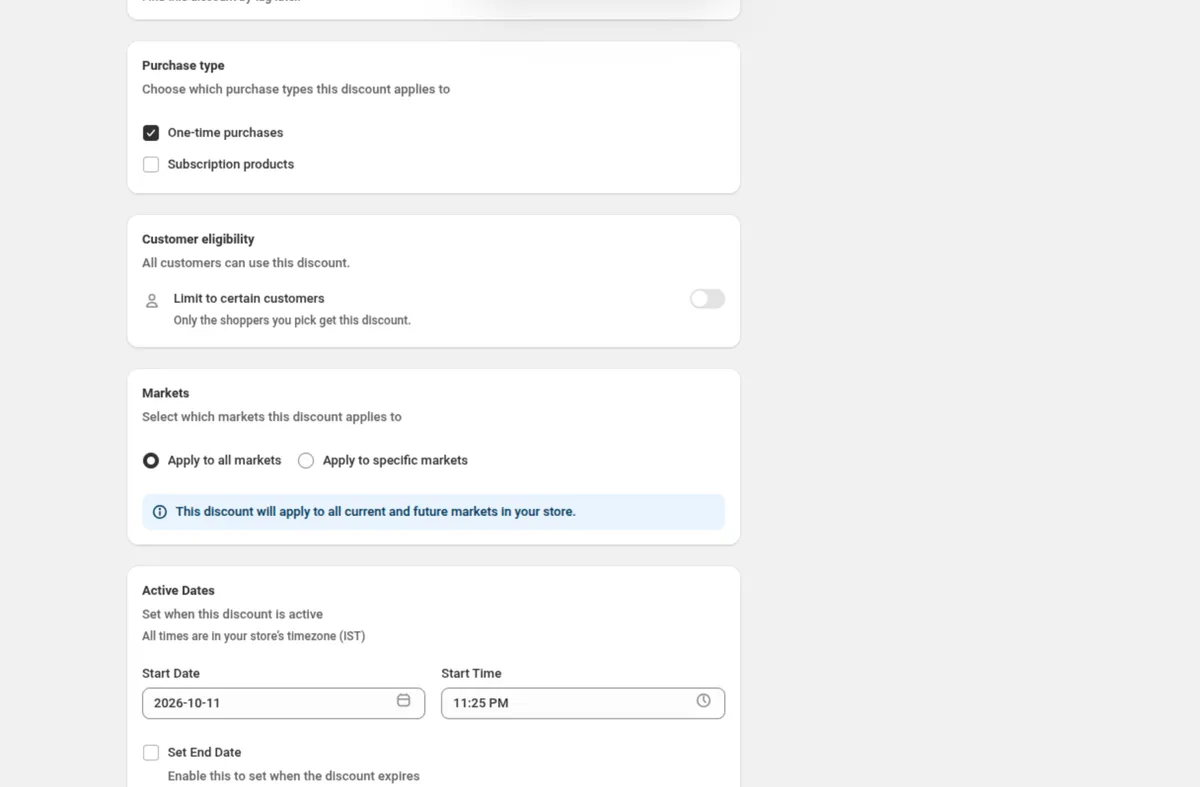
Task: Check Subscription products checkbox
Action: pos(151,165)
